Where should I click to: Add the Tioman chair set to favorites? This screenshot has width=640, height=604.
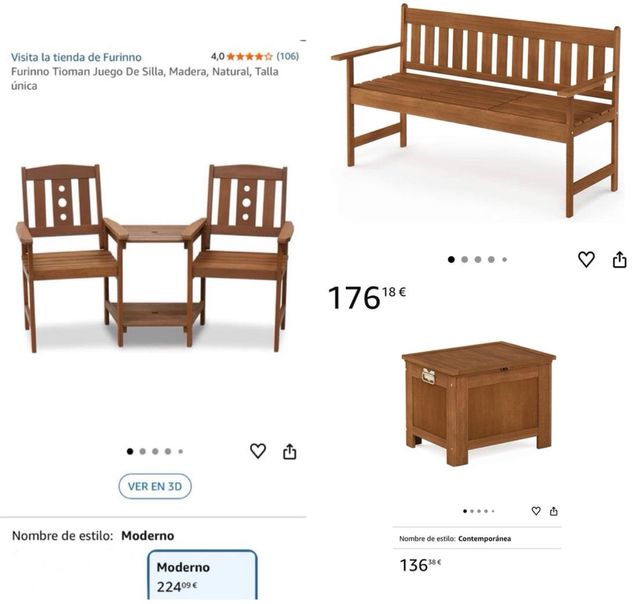point(258,451)
